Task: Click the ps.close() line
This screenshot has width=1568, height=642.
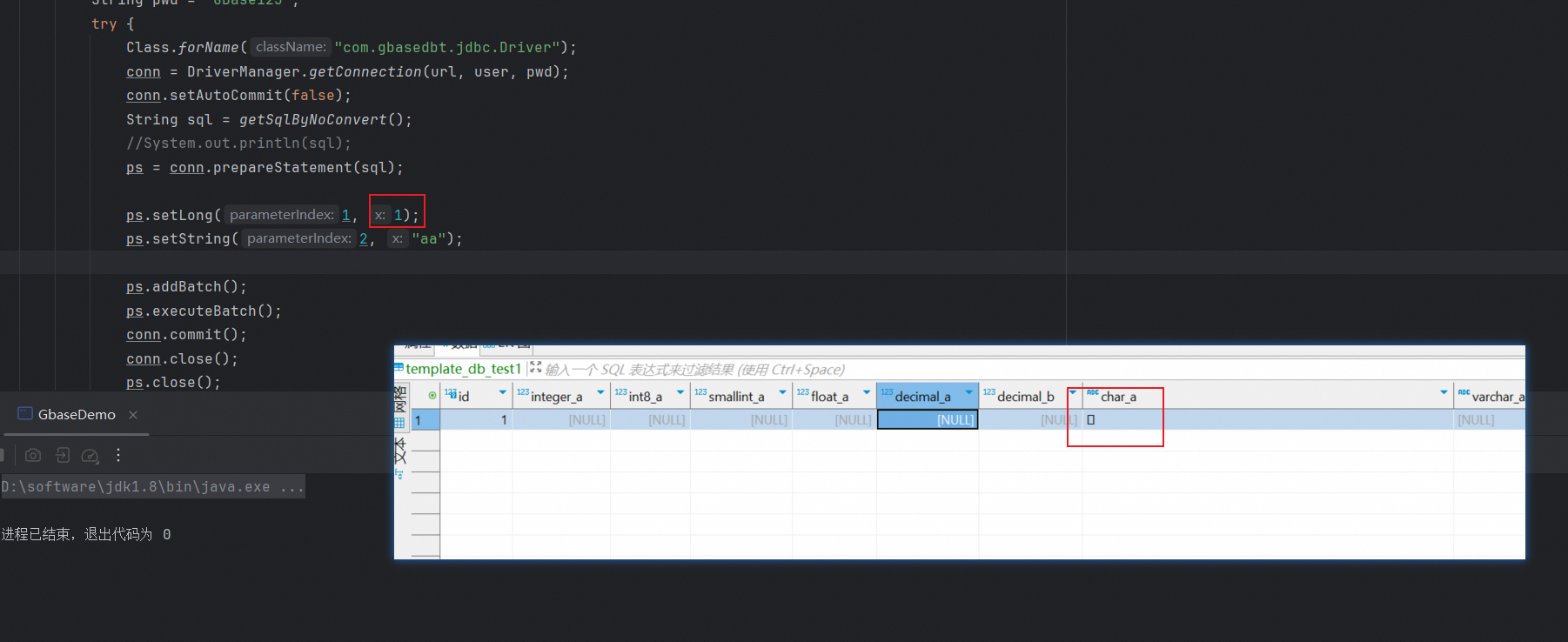Action: click(173, 383)
